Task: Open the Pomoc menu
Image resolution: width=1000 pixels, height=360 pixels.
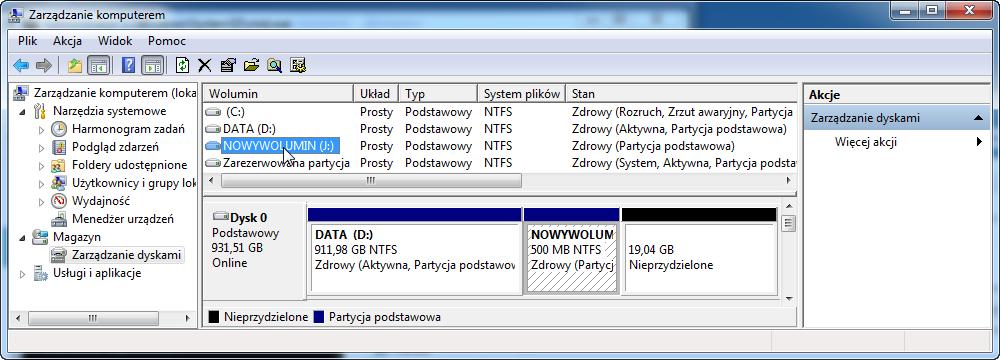Action: 167,41
